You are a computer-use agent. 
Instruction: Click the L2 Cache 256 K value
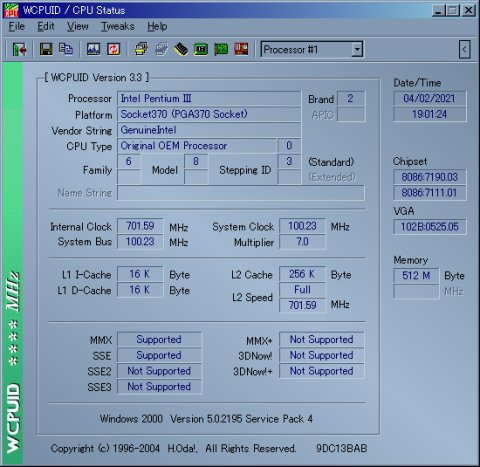pos(302,274)
